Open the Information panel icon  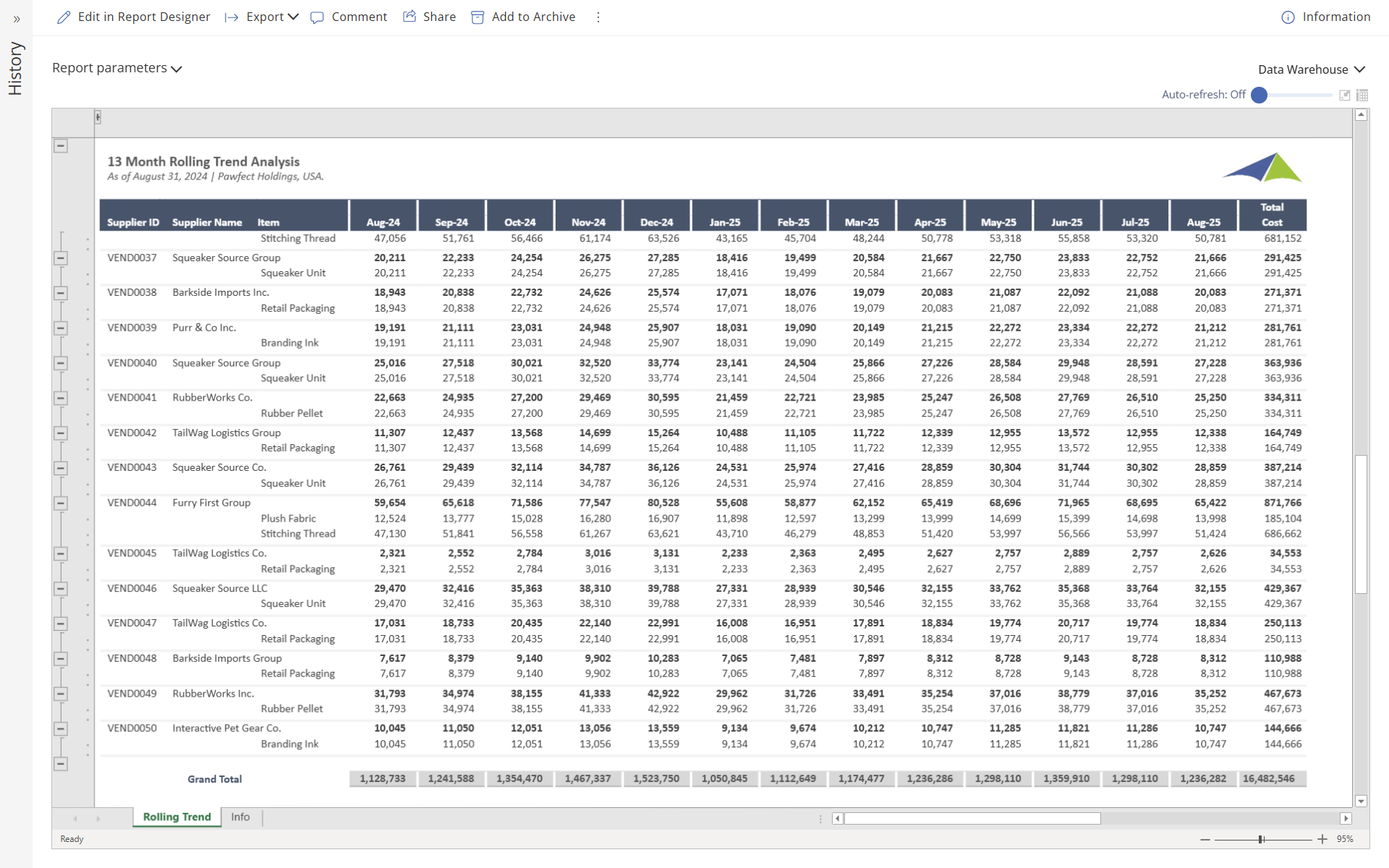[x=1288, y=17]
